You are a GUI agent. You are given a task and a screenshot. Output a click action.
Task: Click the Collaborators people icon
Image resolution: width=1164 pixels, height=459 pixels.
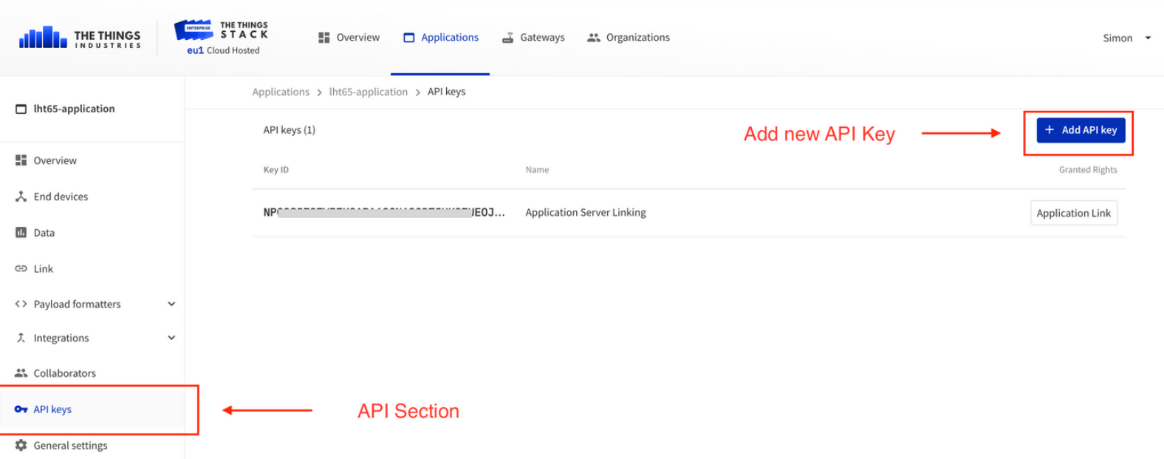click(21, 373)
